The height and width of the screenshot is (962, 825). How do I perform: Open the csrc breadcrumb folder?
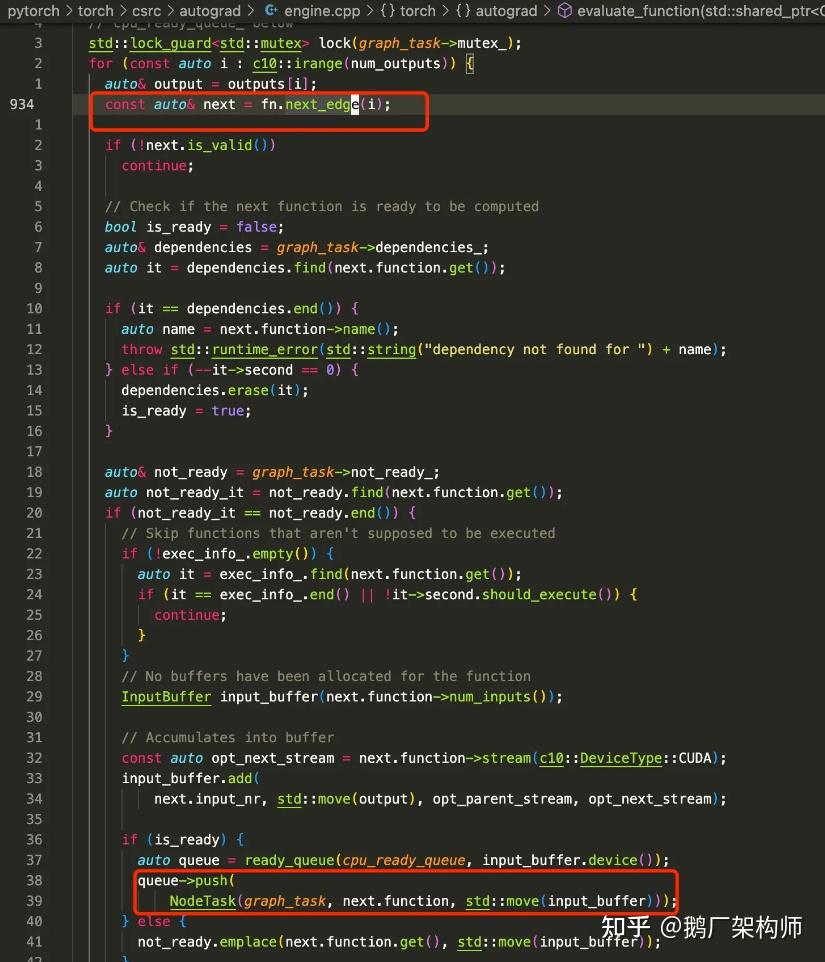pos(146,10)
